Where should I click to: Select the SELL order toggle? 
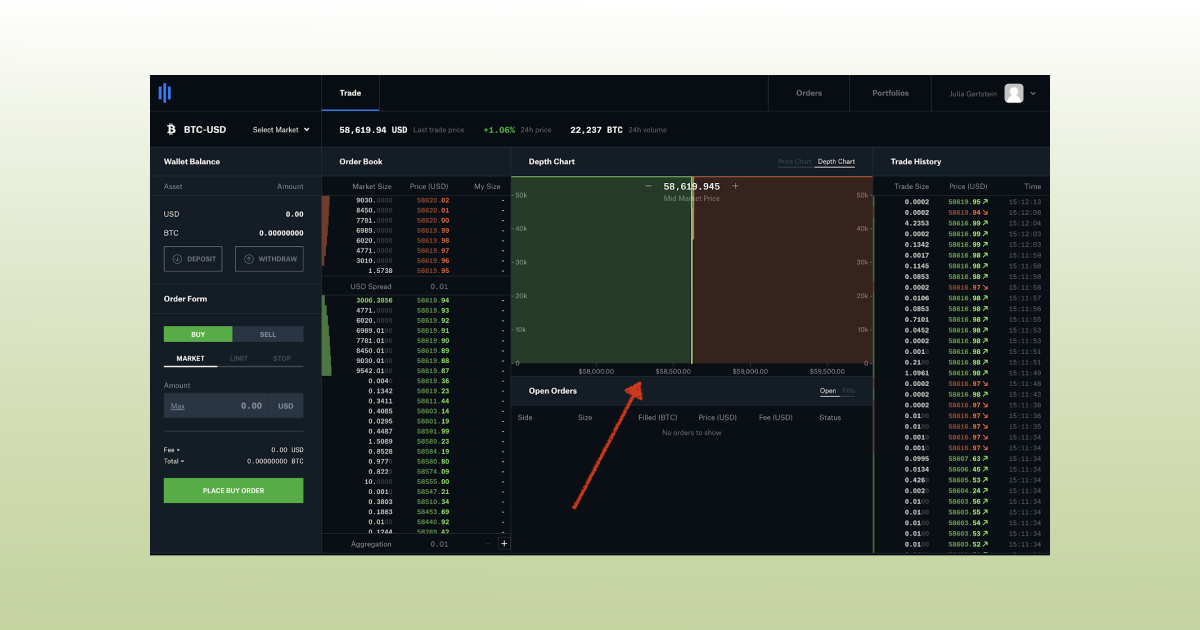pyautogui.click(x=268, y=334)
